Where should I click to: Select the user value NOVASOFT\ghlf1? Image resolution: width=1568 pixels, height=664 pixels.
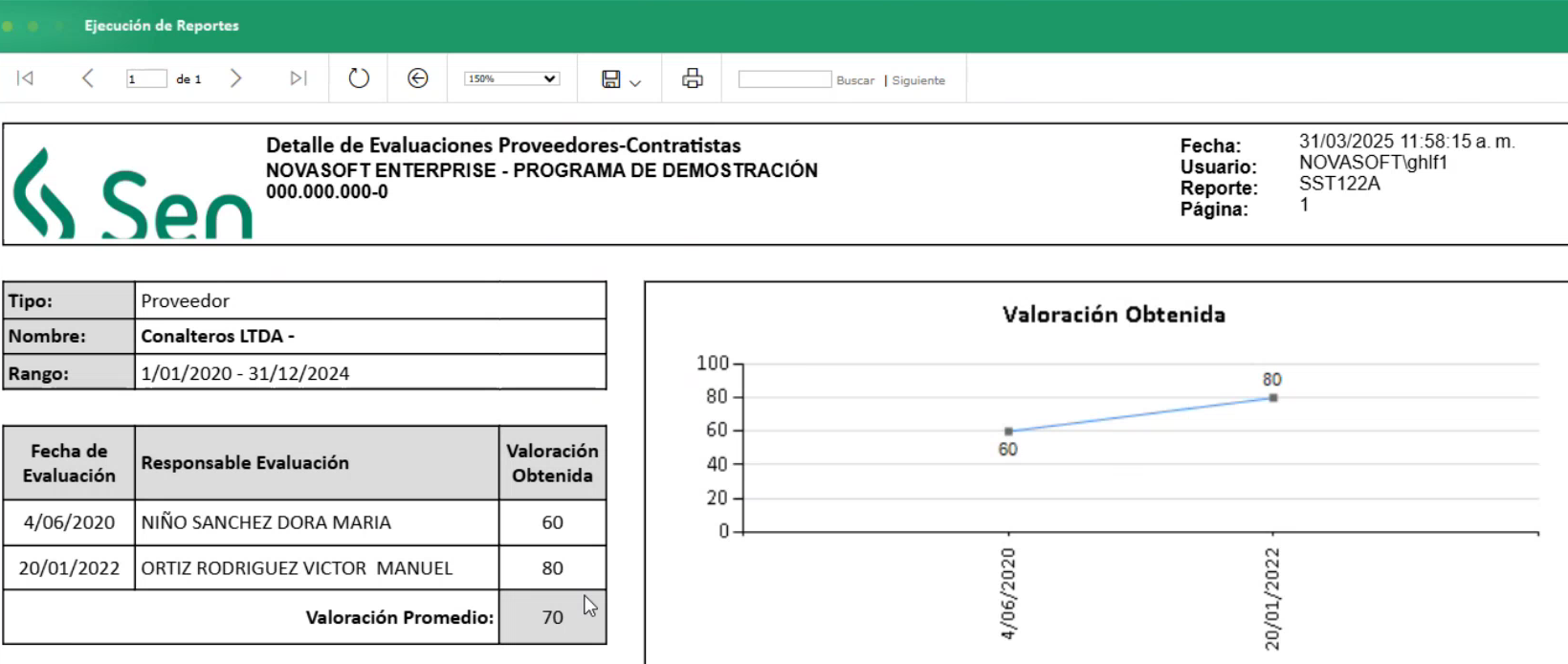pos(1373,163)
